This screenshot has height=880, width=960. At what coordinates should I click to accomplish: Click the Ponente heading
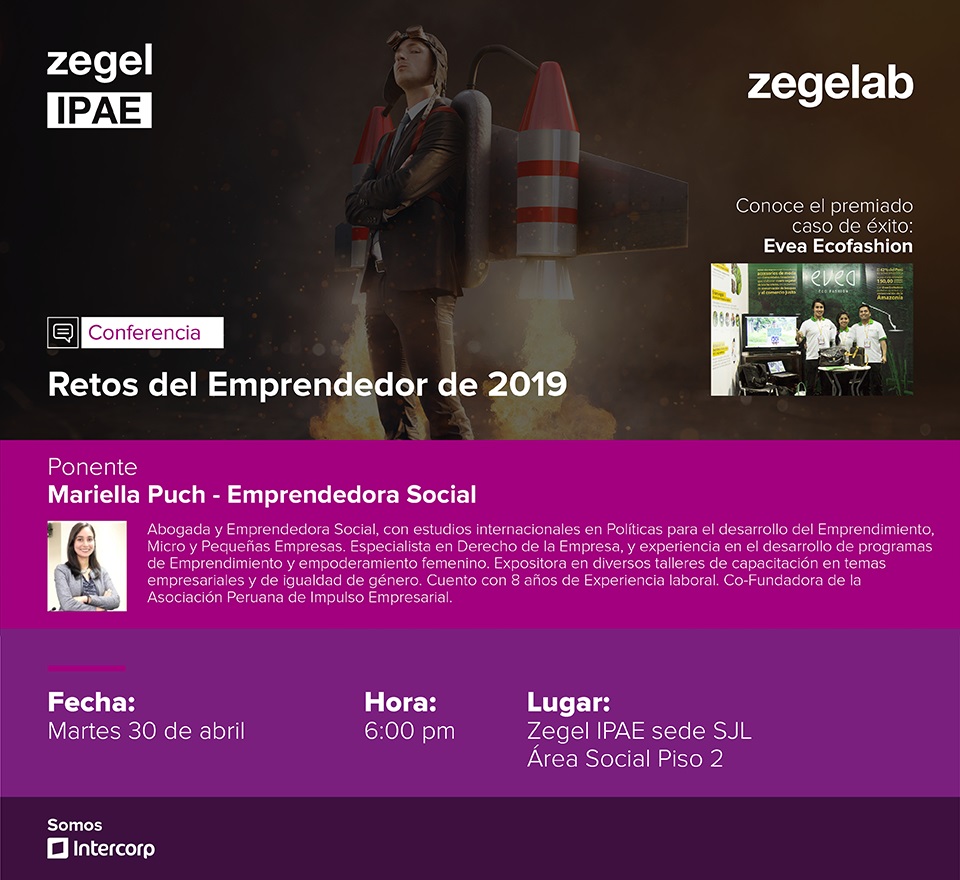coord(92,467)
